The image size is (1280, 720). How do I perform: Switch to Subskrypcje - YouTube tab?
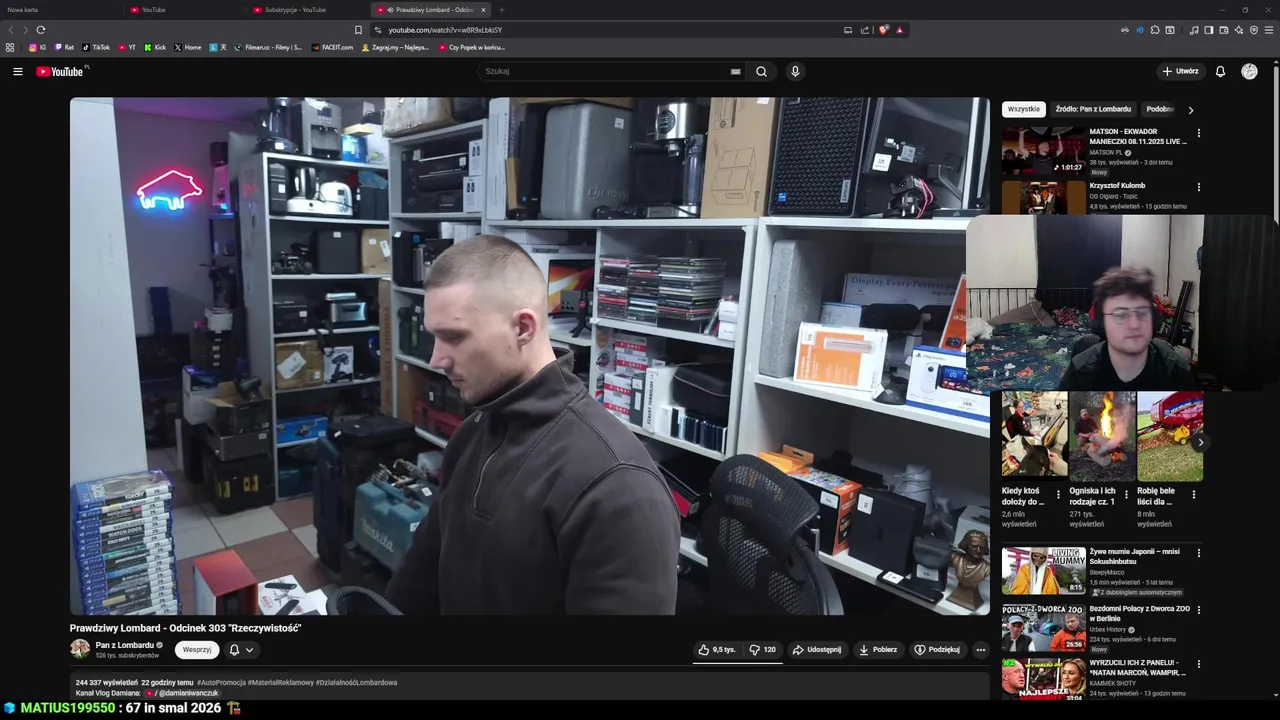[309, 10]
